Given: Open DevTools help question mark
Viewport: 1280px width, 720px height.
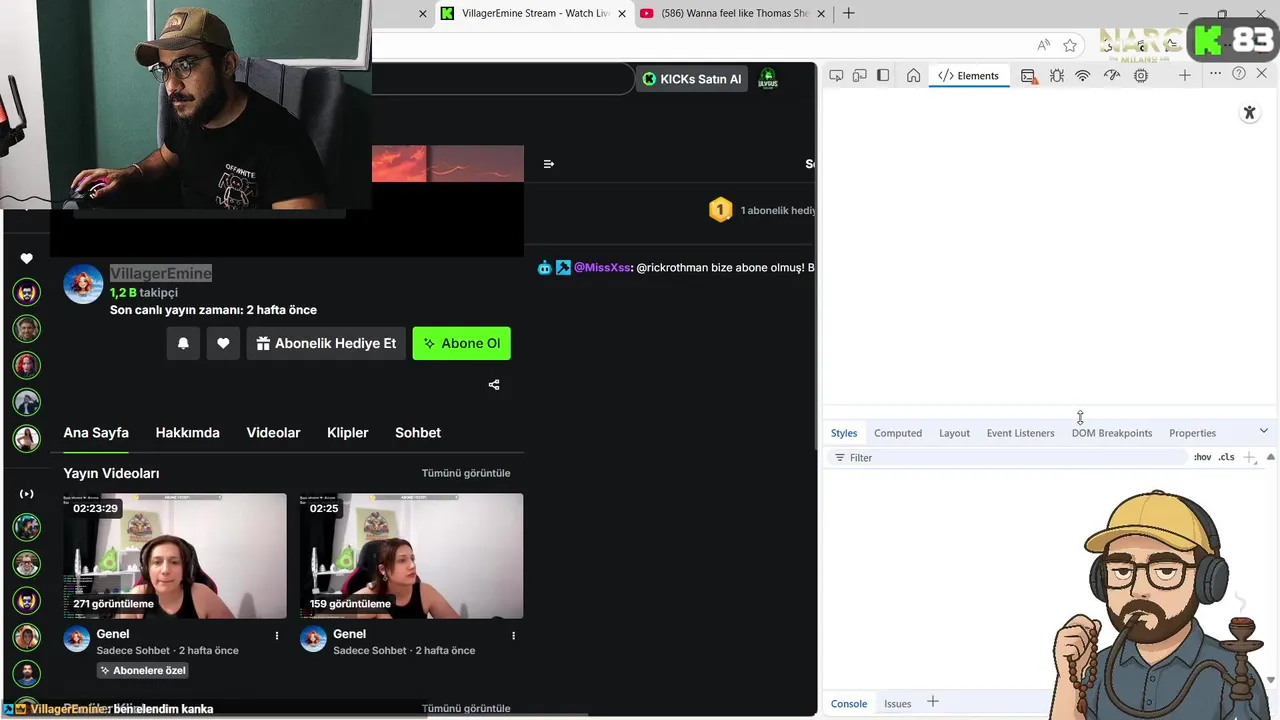Looking at the screenshot, I should (x=1239, y=74).
